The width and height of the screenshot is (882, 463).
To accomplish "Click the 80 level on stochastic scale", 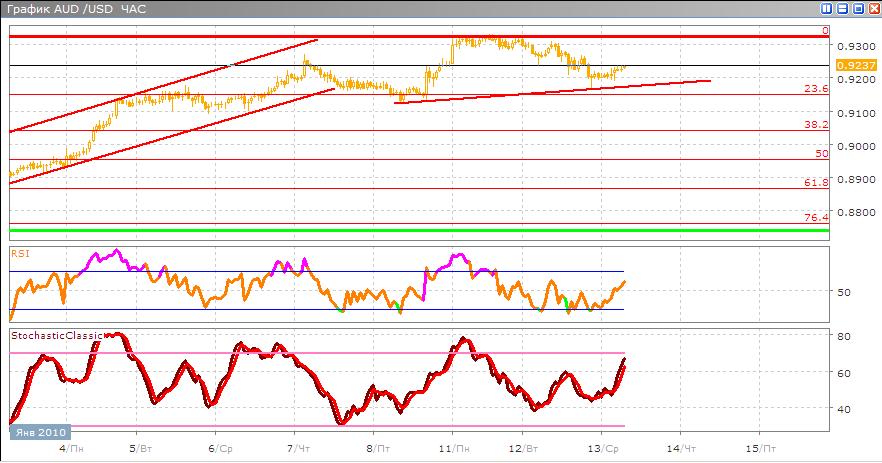I will [843, 336].
